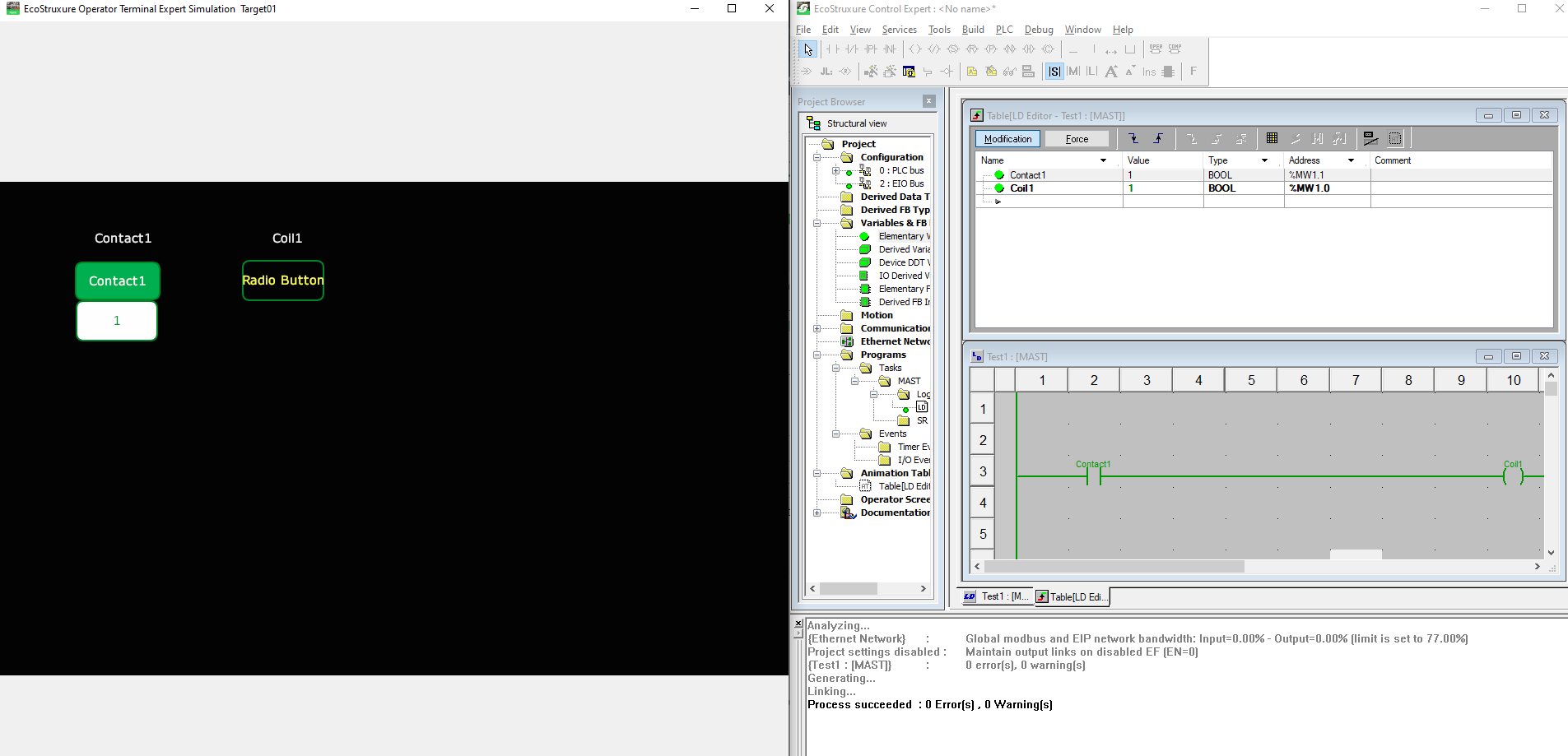Insert a set coil (S)

[952, 49]
